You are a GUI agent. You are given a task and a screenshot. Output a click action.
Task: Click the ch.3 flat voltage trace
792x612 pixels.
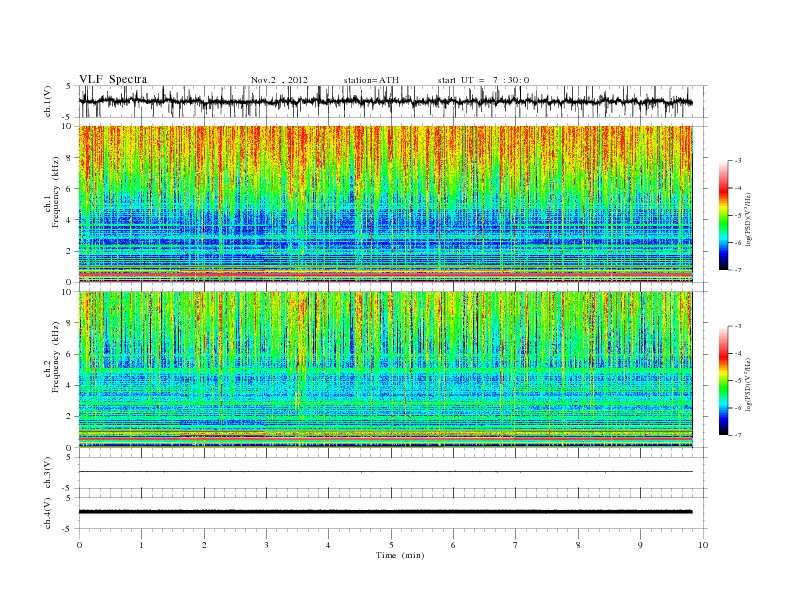(385, 472)
